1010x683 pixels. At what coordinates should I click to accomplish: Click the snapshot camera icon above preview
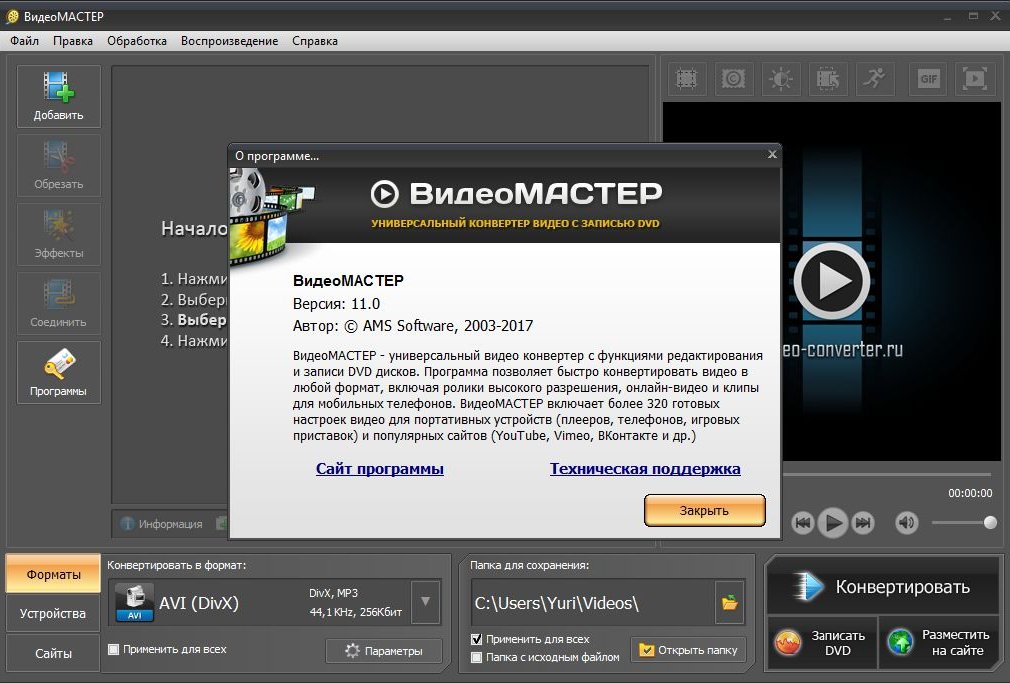pyautogui.click(x=734, y=79)
